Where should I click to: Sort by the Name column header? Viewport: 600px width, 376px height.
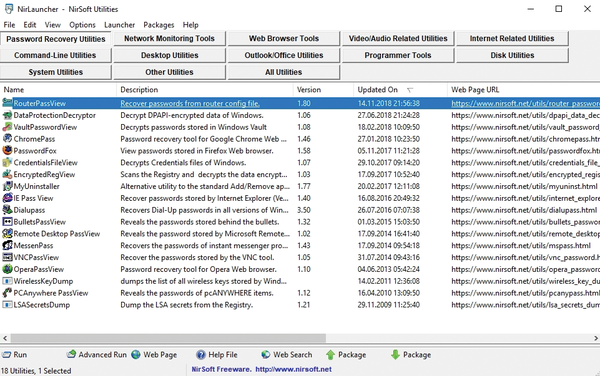click(58, 90)
